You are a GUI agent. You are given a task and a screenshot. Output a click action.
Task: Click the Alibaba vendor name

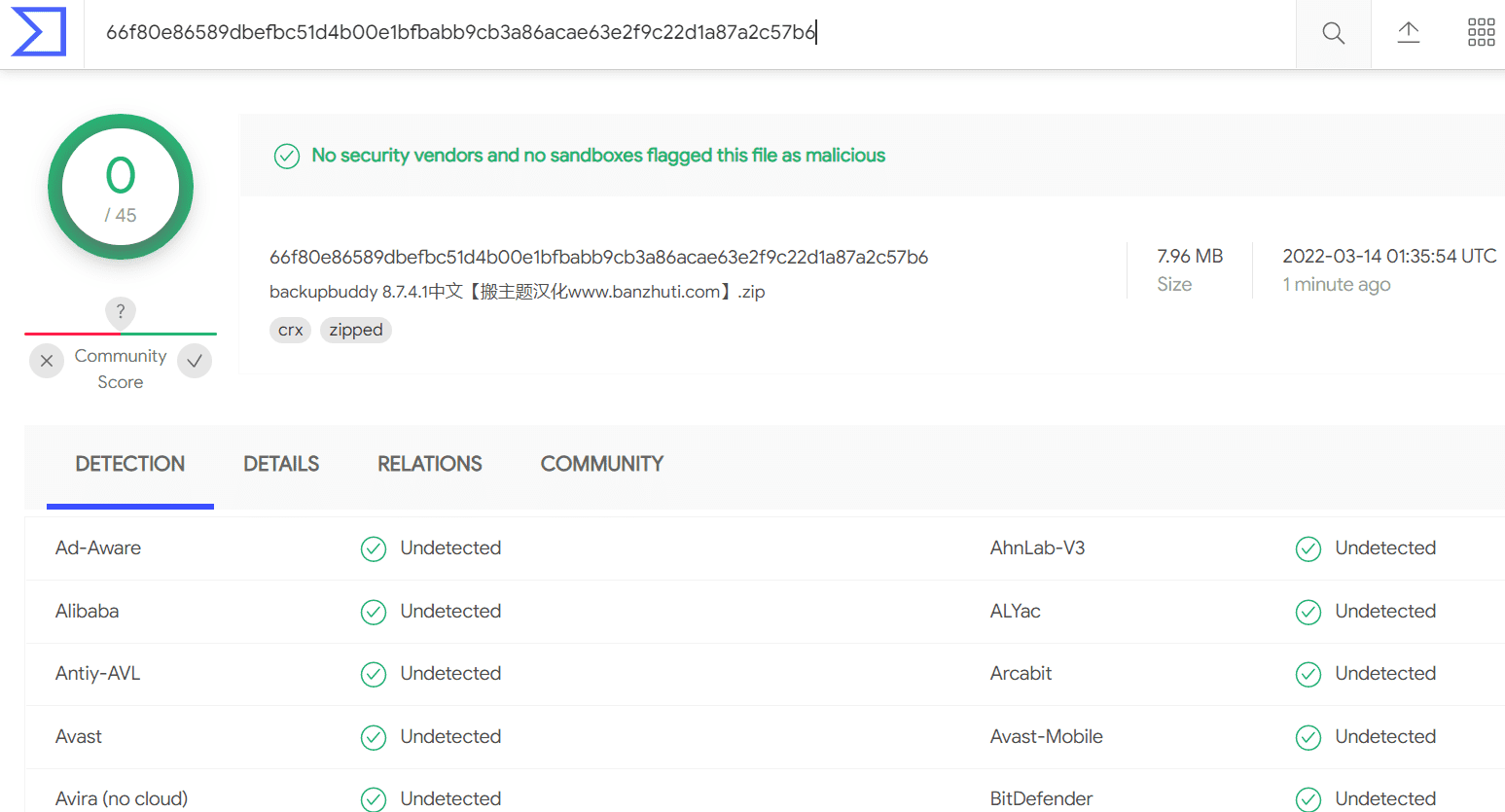point(88,611)
